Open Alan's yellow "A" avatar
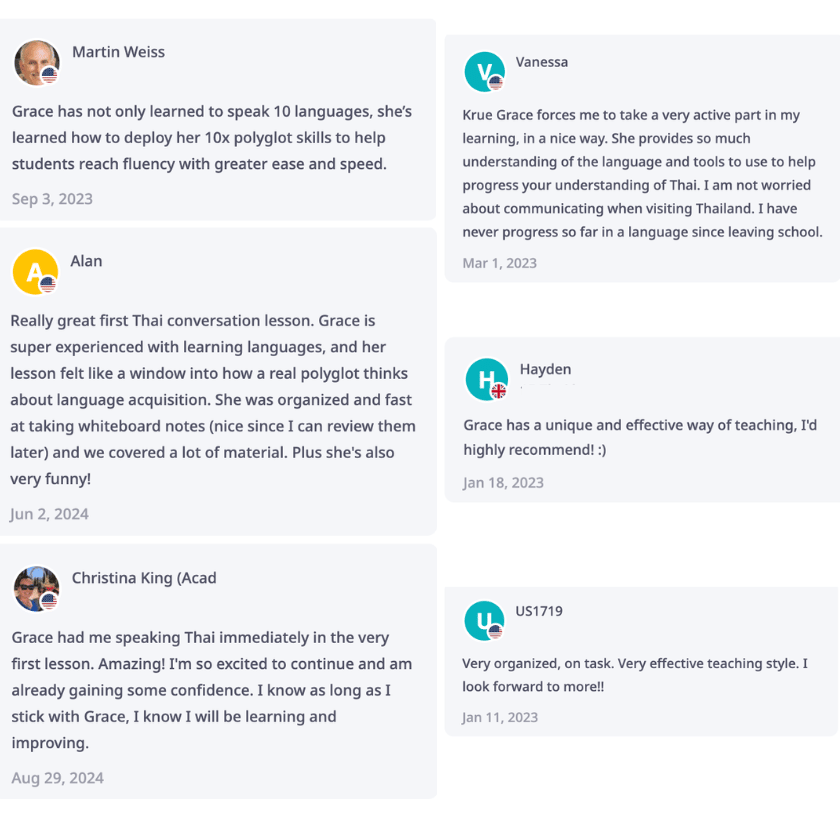This screenshot has height=840, width=840. pyautogui.click(x=34, y=271)
